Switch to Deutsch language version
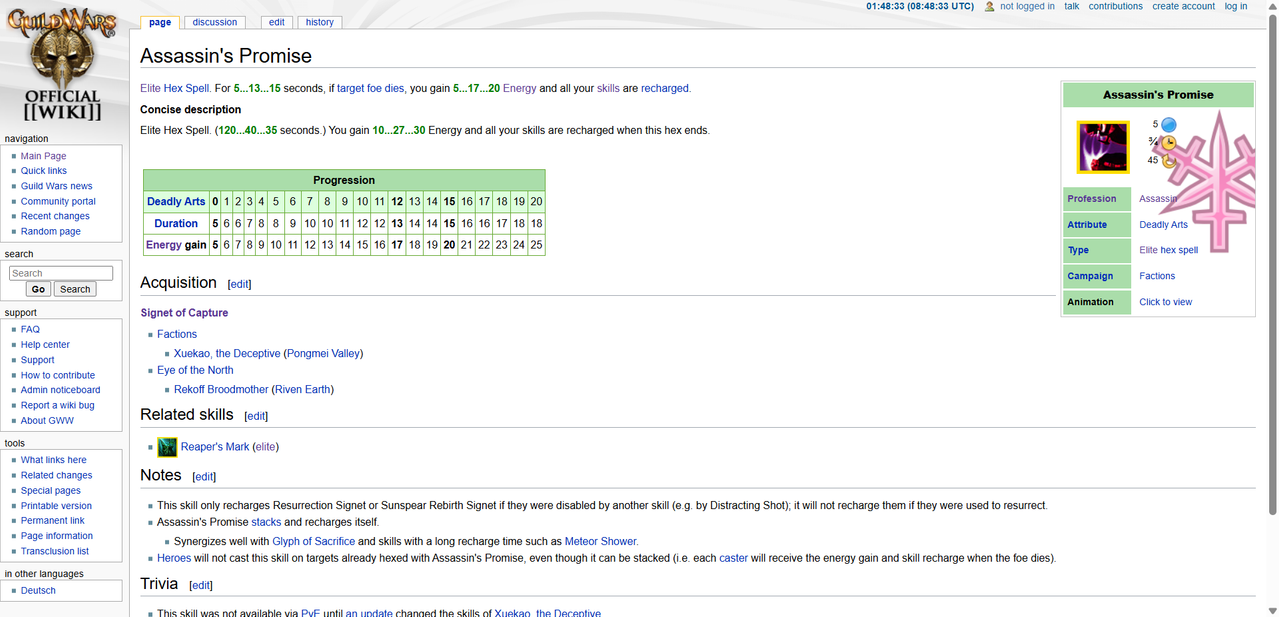This screenshot has width=1279, height=617. point(38,591)
